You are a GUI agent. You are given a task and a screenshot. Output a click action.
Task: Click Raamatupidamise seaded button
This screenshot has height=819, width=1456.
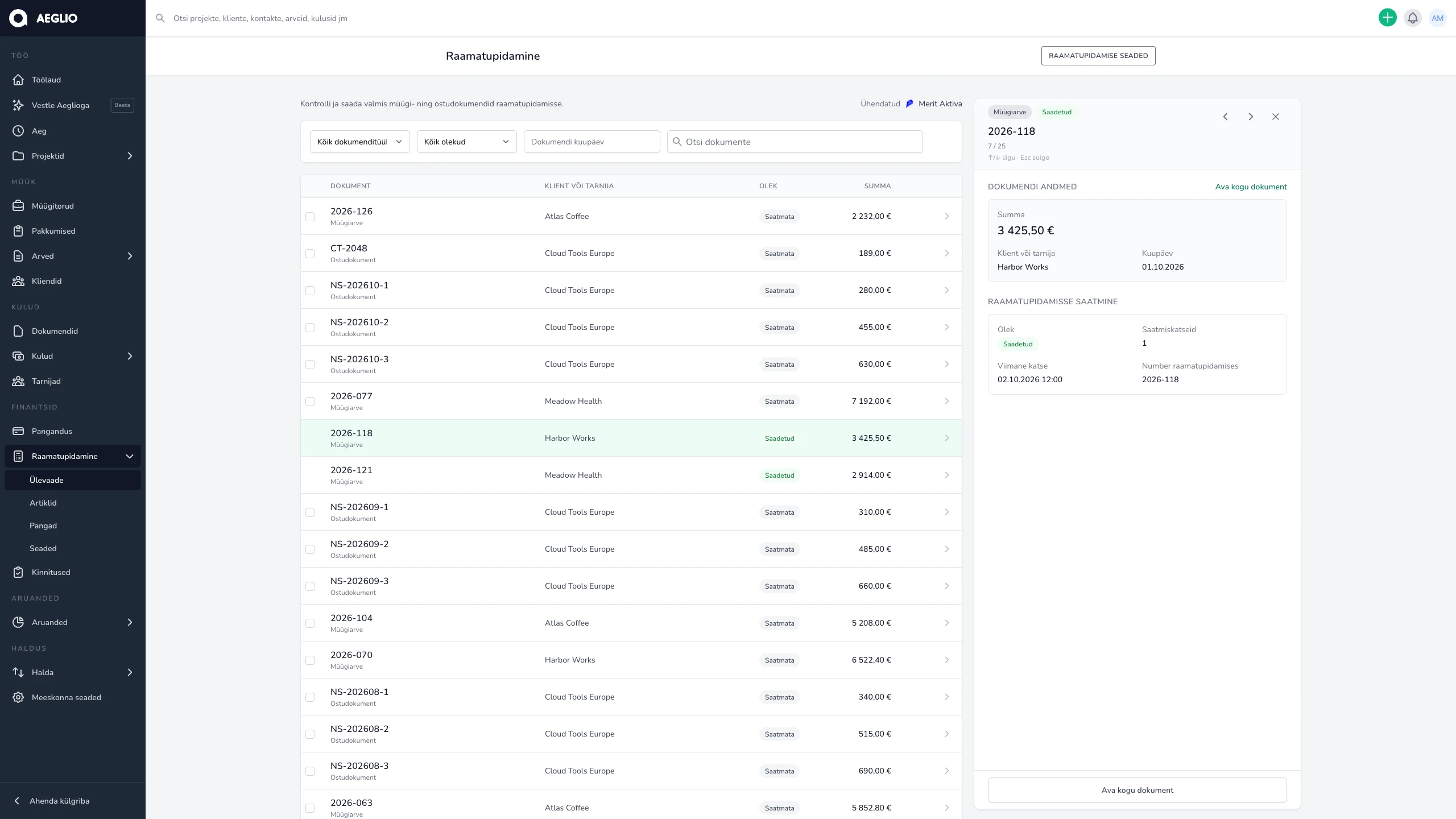coord(1098,56)
